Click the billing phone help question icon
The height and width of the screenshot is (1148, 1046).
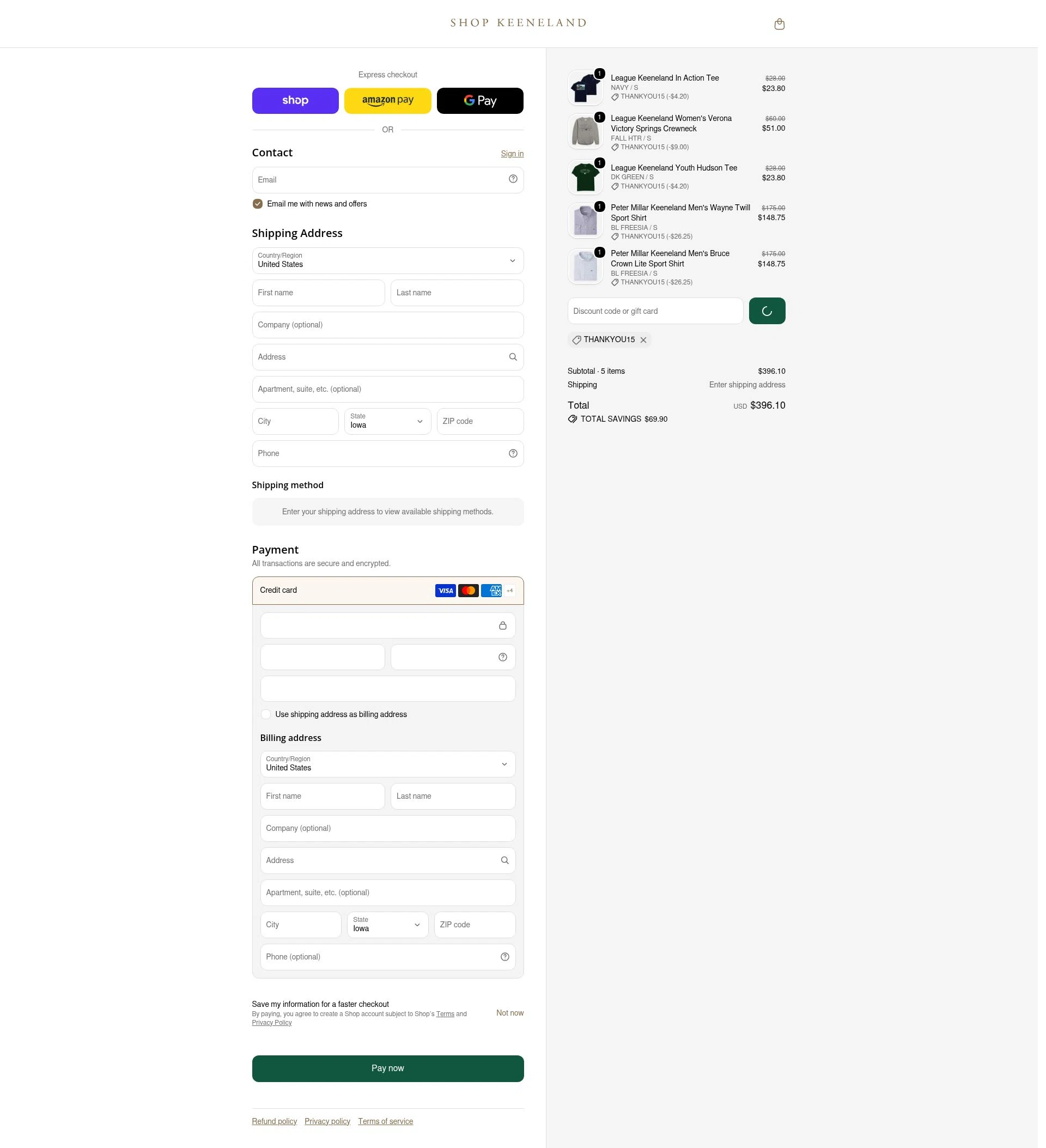508,964
